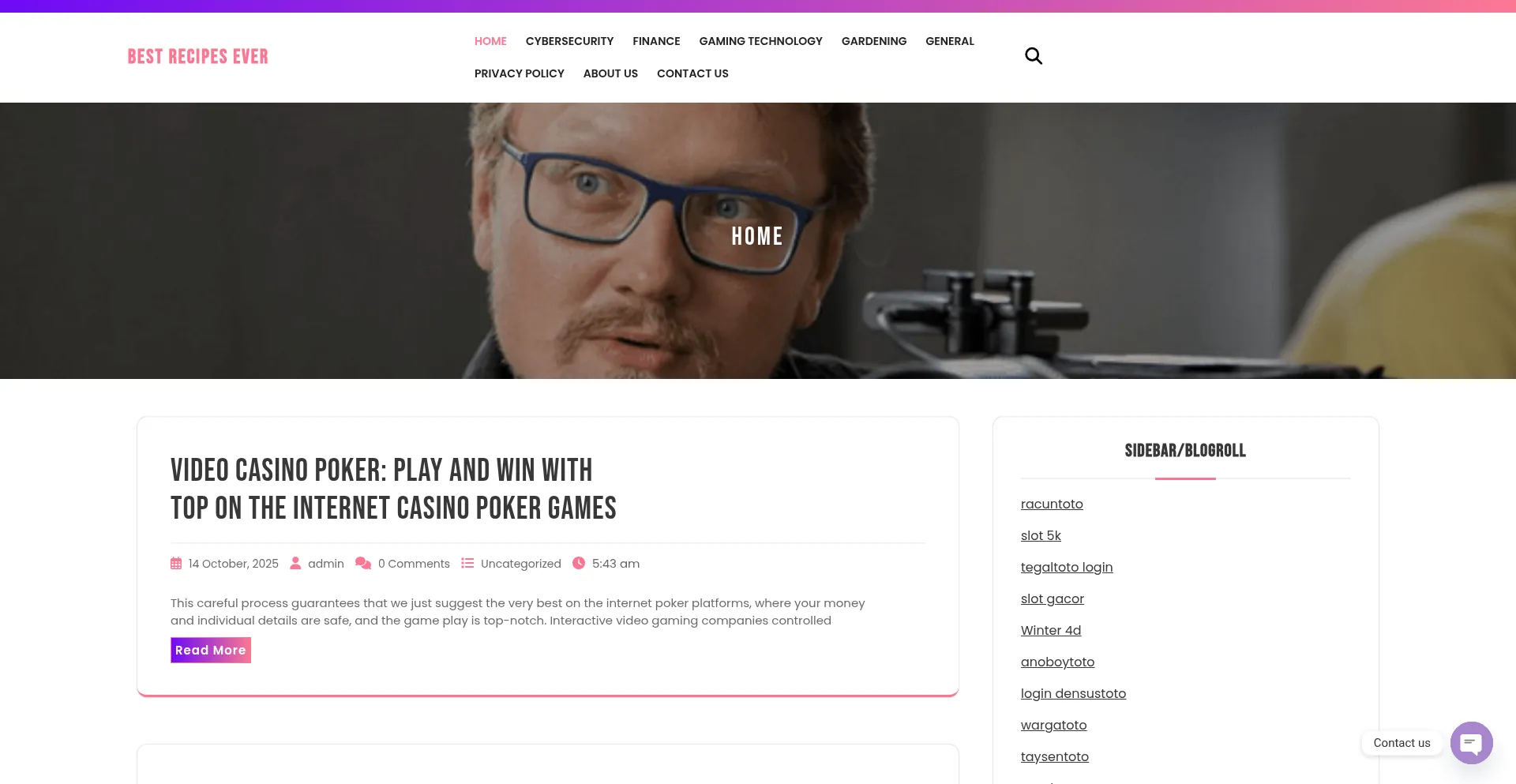Click the calendar icon by 14 October
Screen dimensions: 1516x784
(176, 564)
